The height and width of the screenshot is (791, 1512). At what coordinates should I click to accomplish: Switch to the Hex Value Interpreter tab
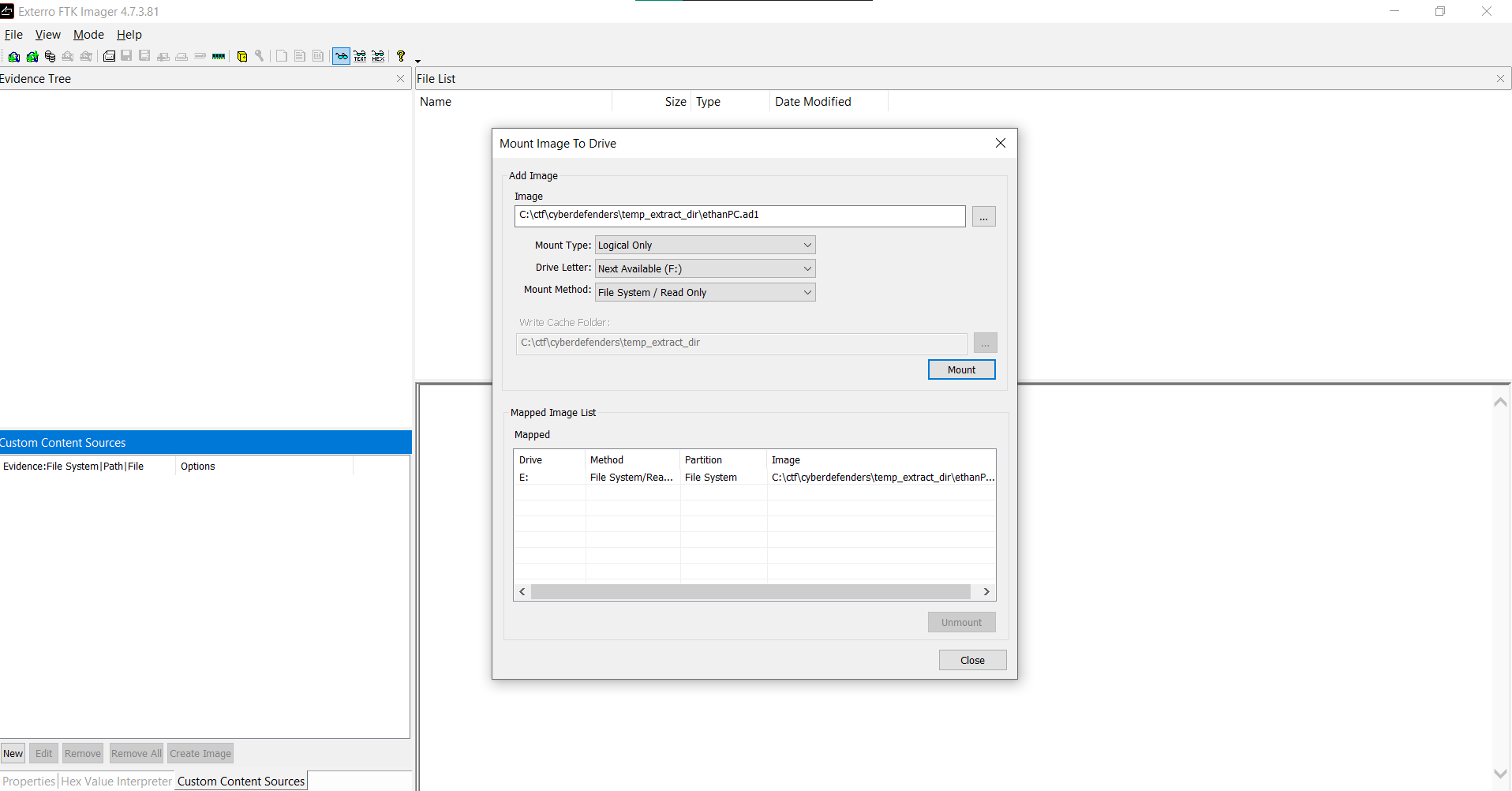tap(116, 782)
